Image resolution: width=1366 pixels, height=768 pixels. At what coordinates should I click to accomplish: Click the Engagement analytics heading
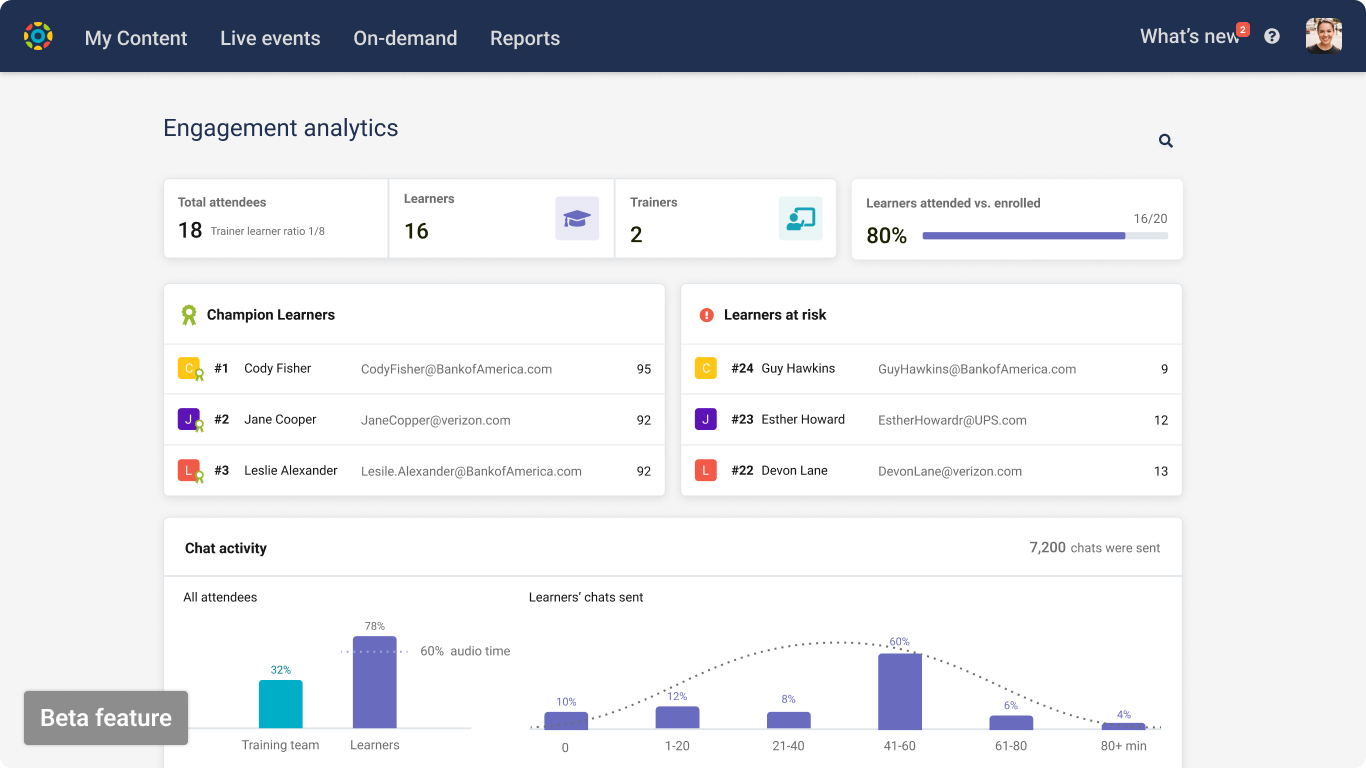(281, 128)
